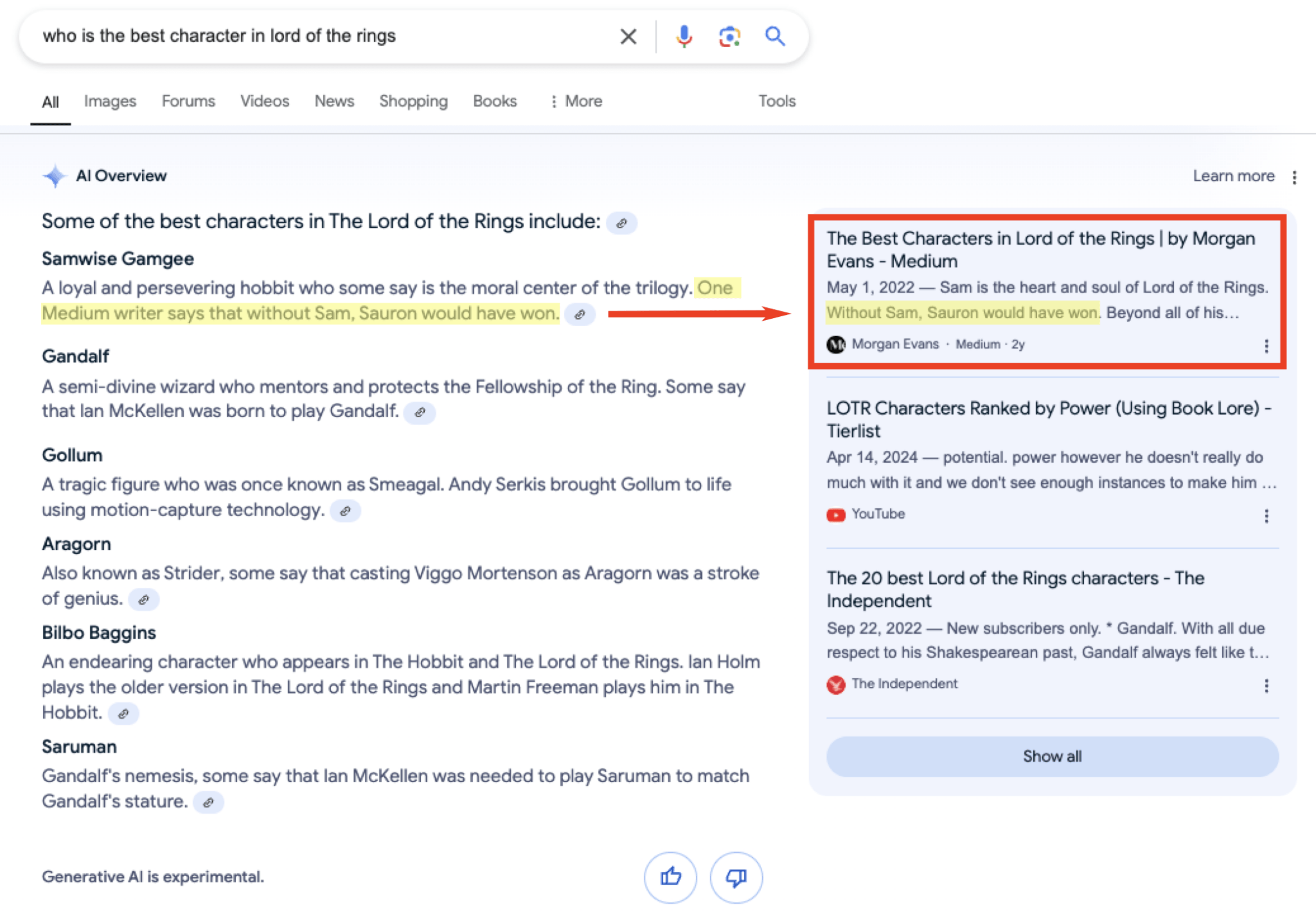Switch to the Forums tab
This screenshot has width=1316, height=919.
(x=188, y=102)
